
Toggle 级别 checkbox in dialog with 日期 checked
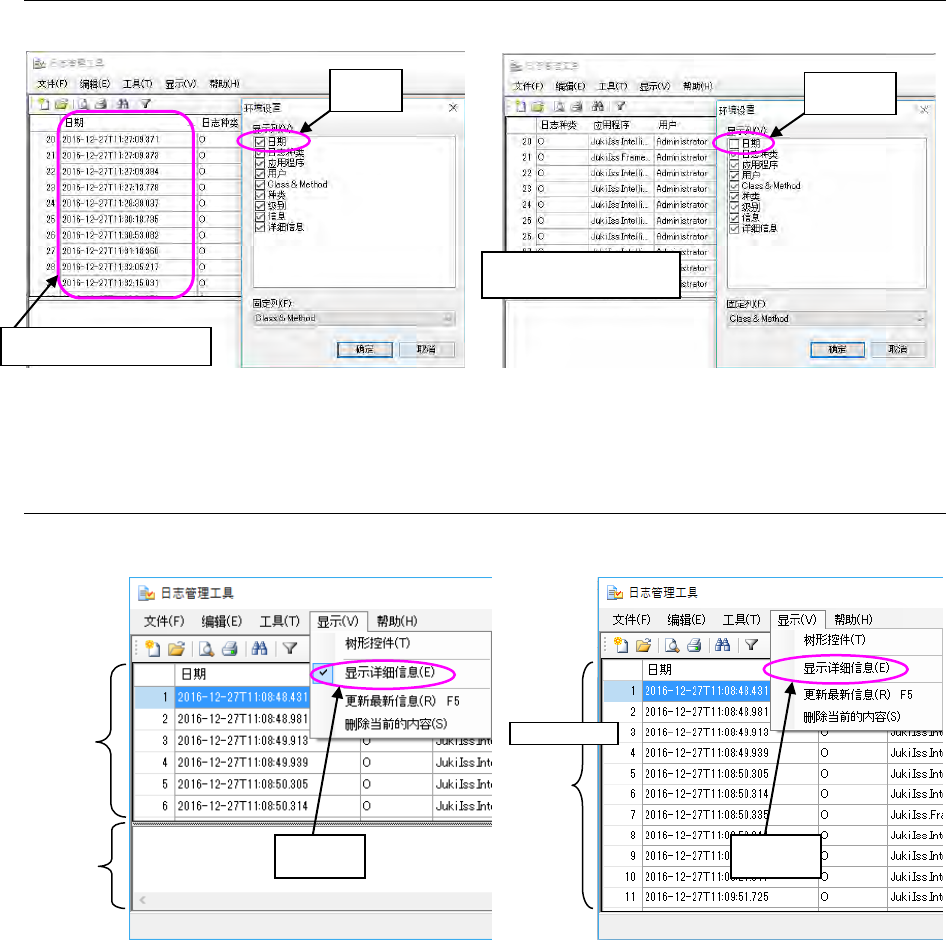(x=260, y=206)
